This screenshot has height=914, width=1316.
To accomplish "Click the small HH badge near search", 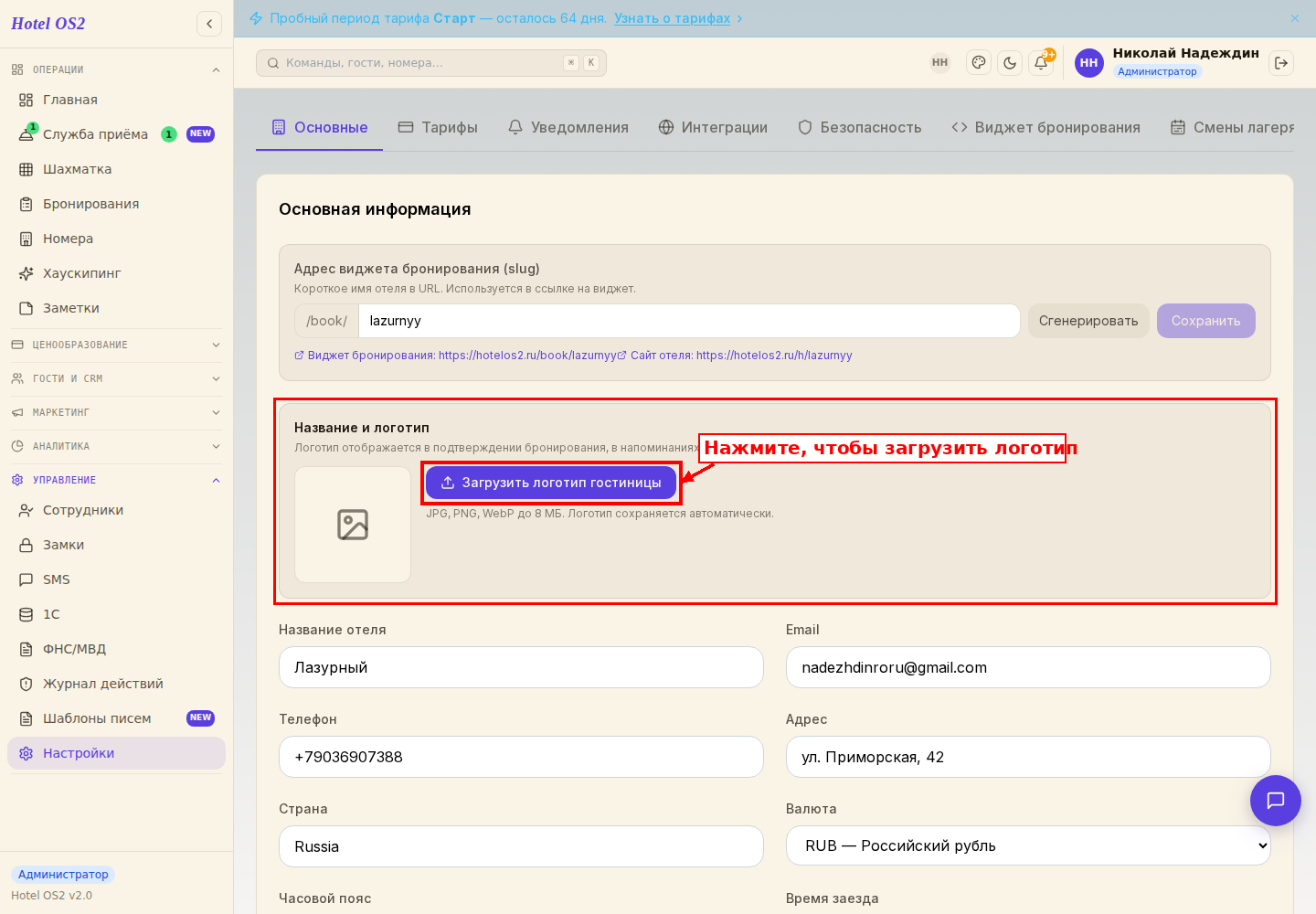I will (939, 63).
